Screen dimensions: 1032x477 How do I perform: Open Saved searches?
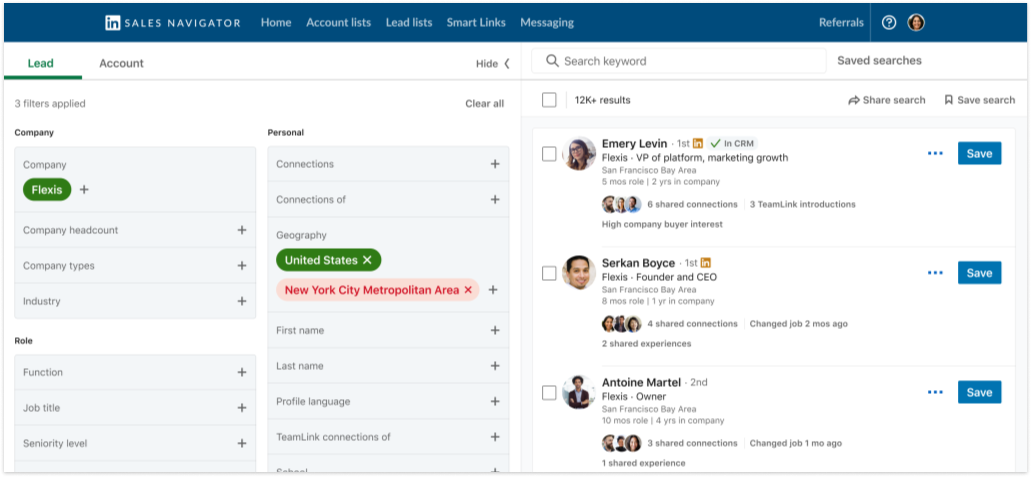[x=879, y=61]
